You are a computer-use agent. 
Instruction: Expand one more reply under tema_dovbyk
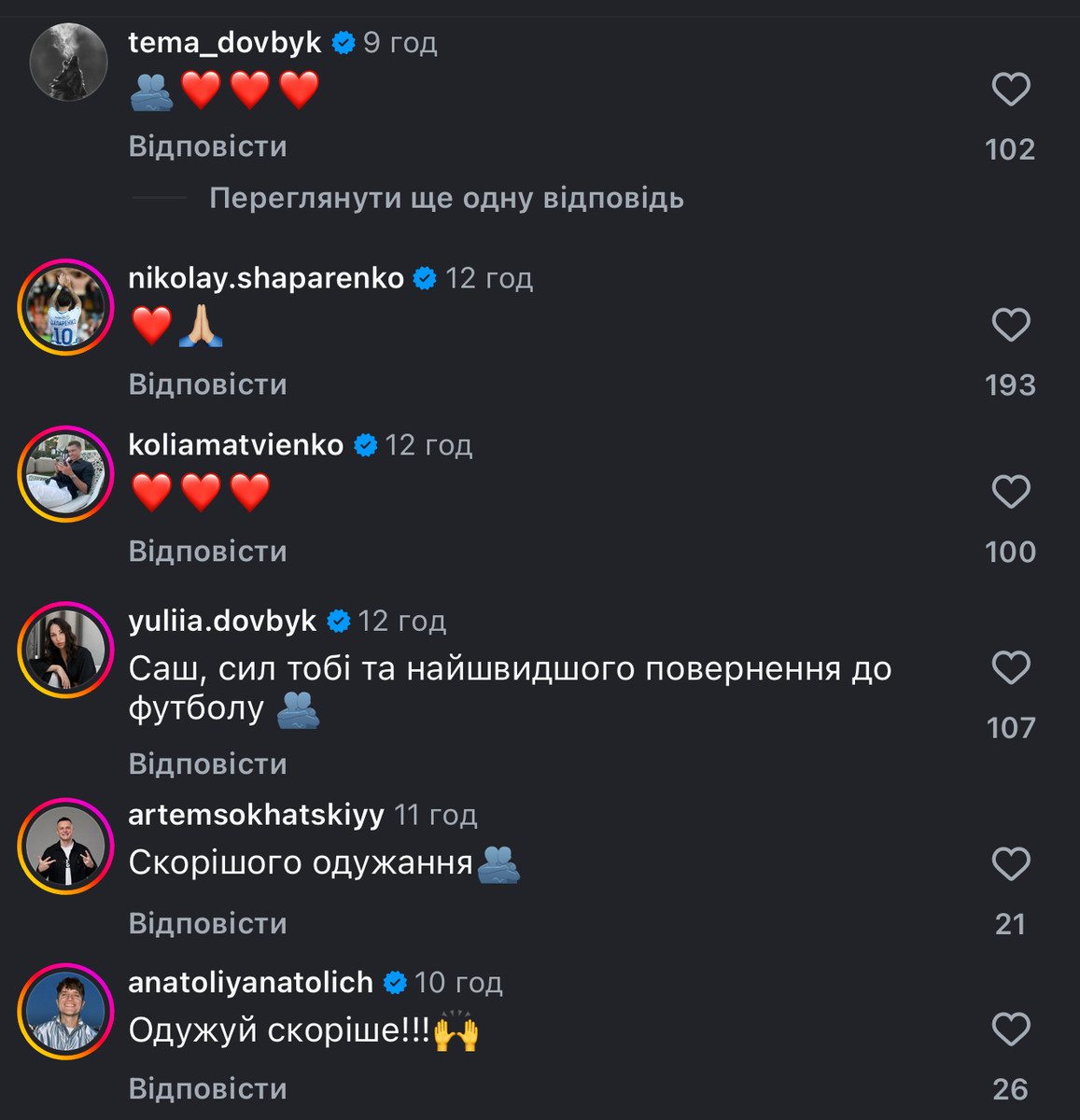pyautogui.click(x=446, y=198)
